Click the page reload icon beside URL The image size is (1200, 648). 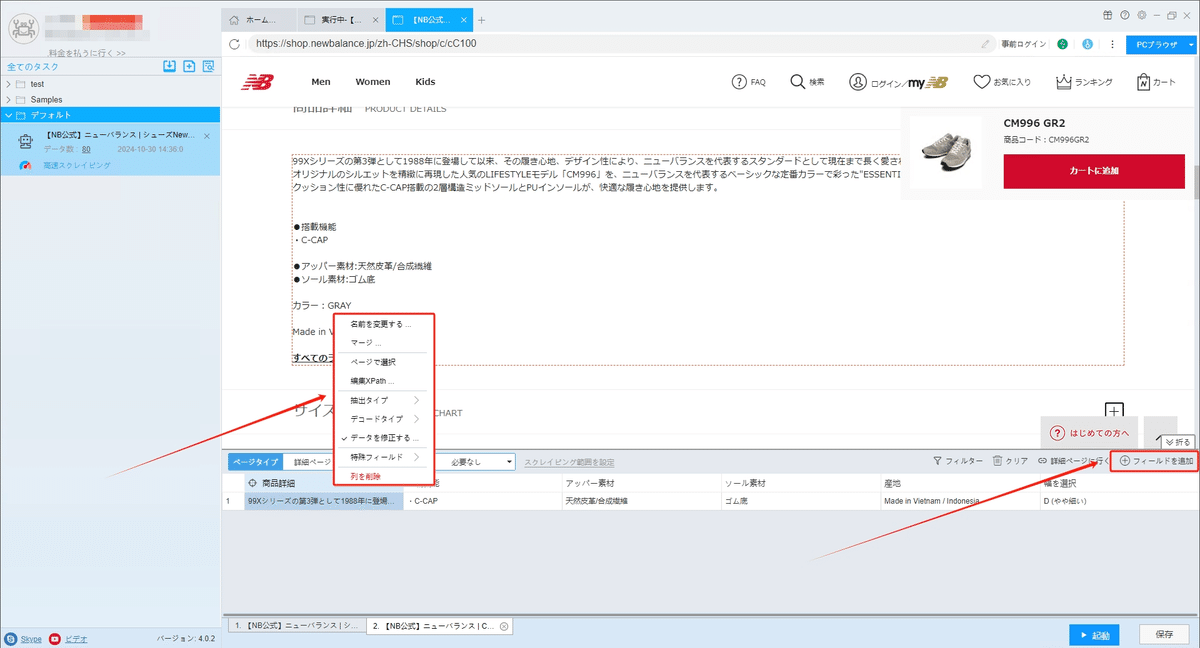(235, 44)
